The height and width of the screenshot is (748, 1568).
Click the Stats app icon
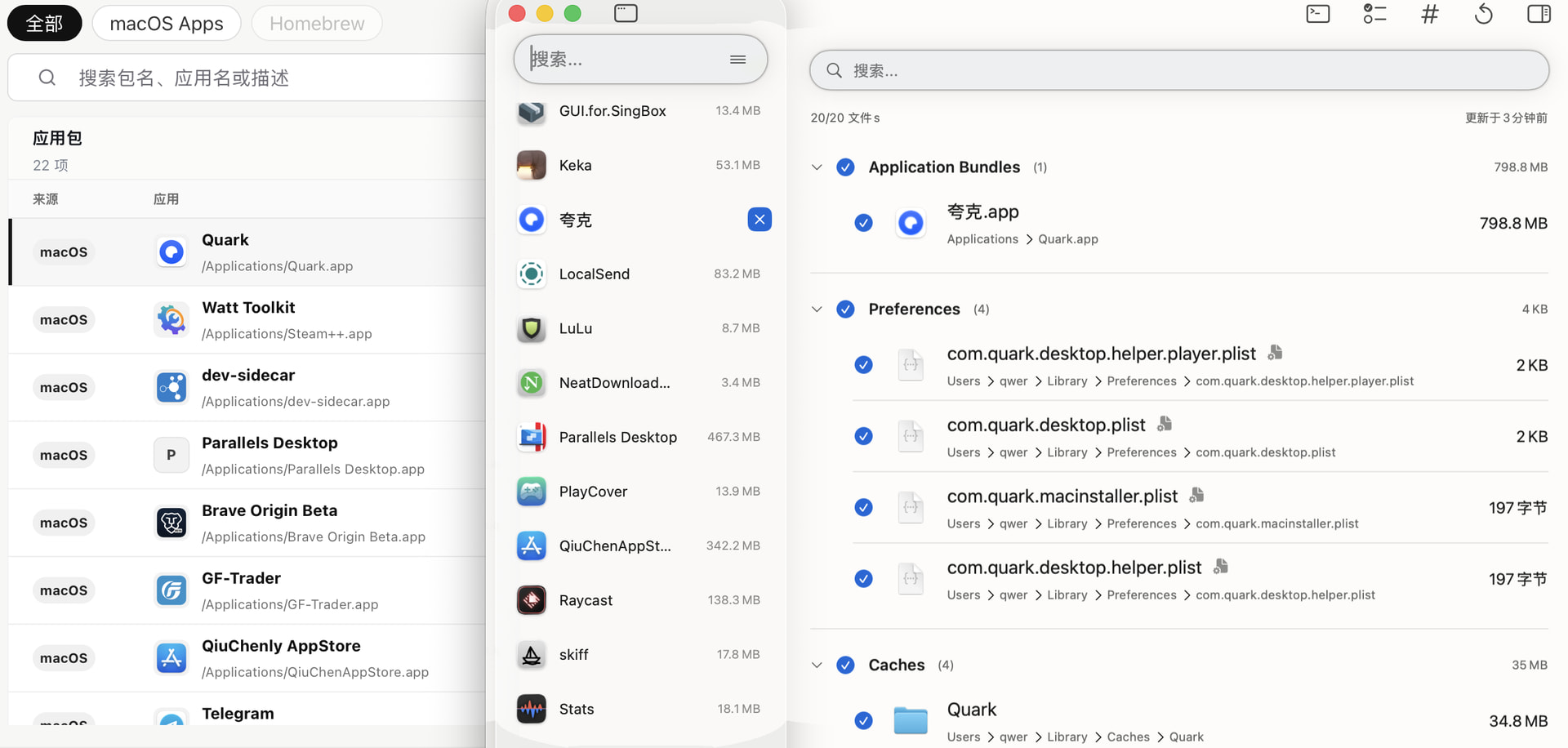click(x=532, y=709)
